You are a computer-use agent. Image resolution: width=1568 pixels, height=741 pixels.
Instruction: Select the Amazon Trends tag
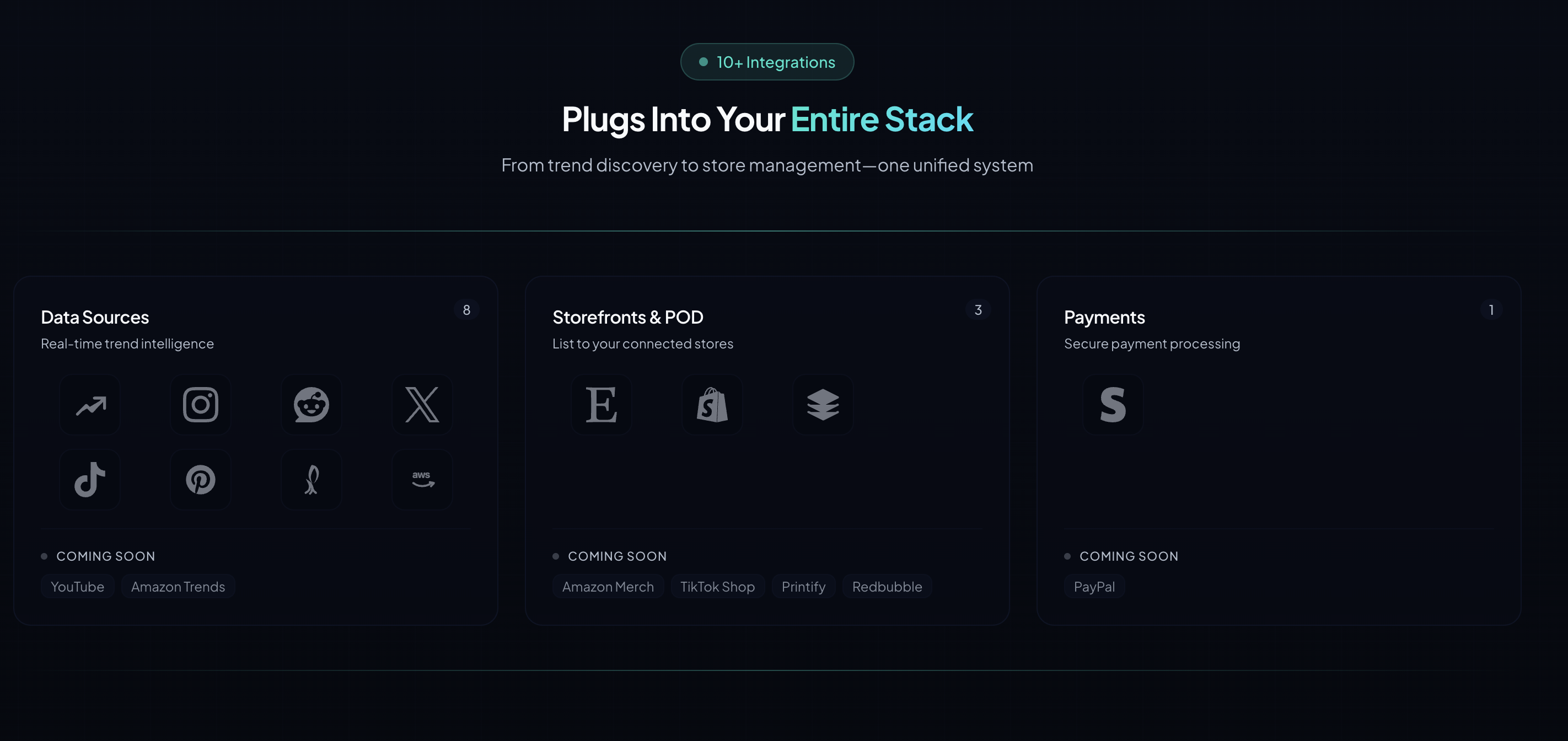point(178,586)
